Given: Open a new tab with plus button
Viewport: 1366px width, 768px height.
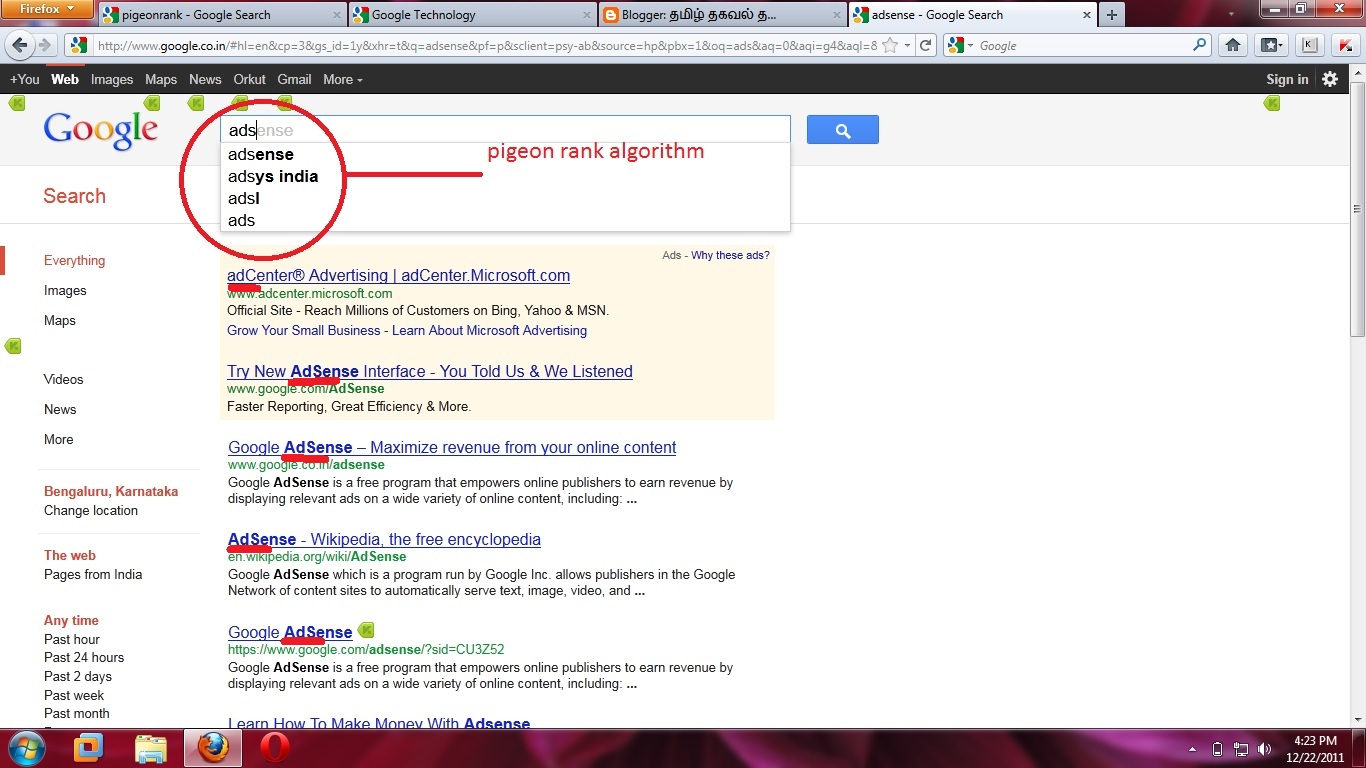Looking at the screenshot, I should tap(1111, 15).
